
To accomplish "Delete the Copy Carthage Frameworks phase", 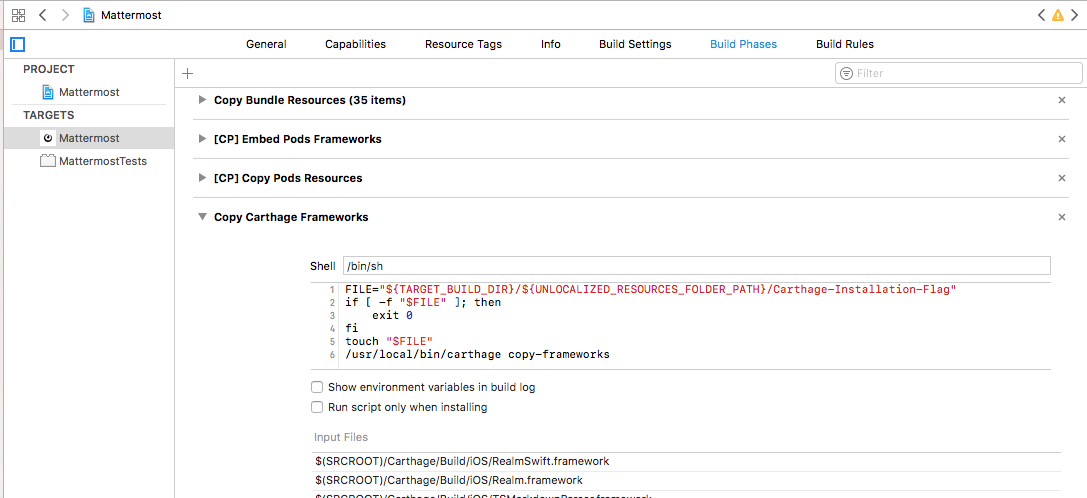I will [x=1062, y=217].
